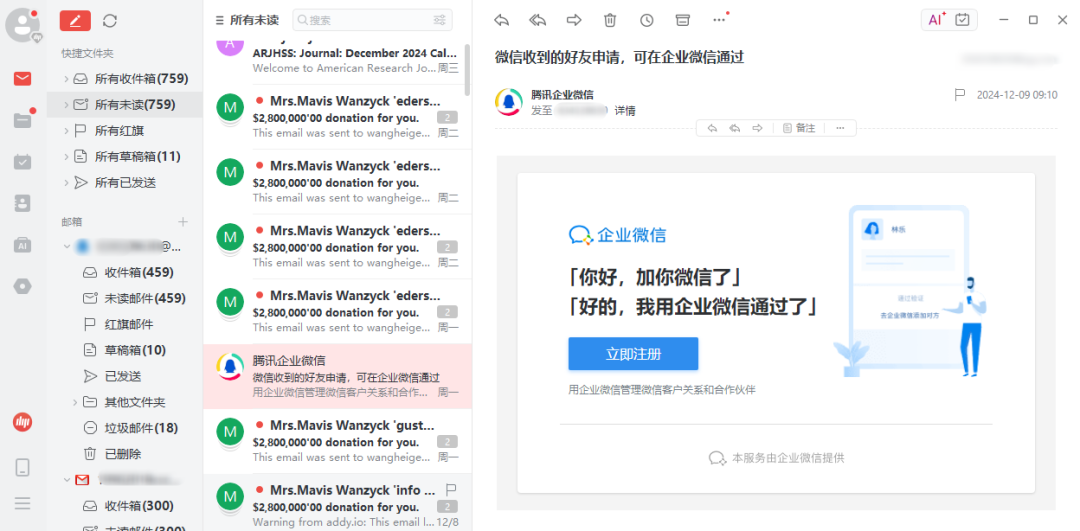The height and width of the screenshot is (531, 1080).
Task: Click 详情 to show recipient details
Action: [625, 110]
